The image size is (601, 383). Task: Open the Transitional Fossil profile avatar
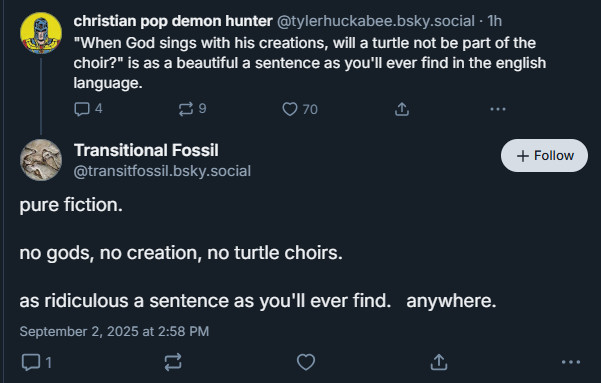click(x=41, y=160)
